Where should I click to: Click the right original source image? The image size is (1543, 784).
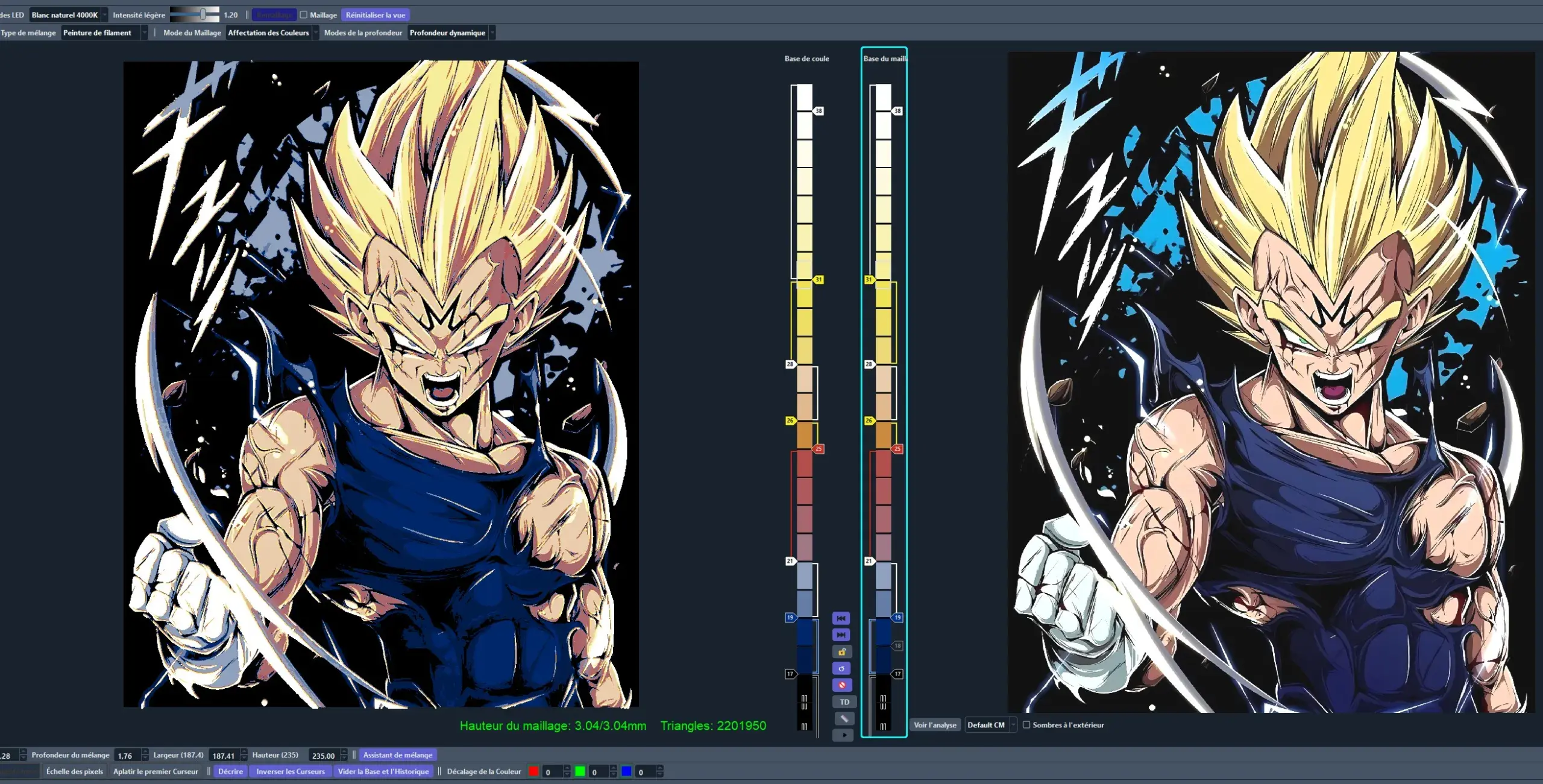point(1272,382)
